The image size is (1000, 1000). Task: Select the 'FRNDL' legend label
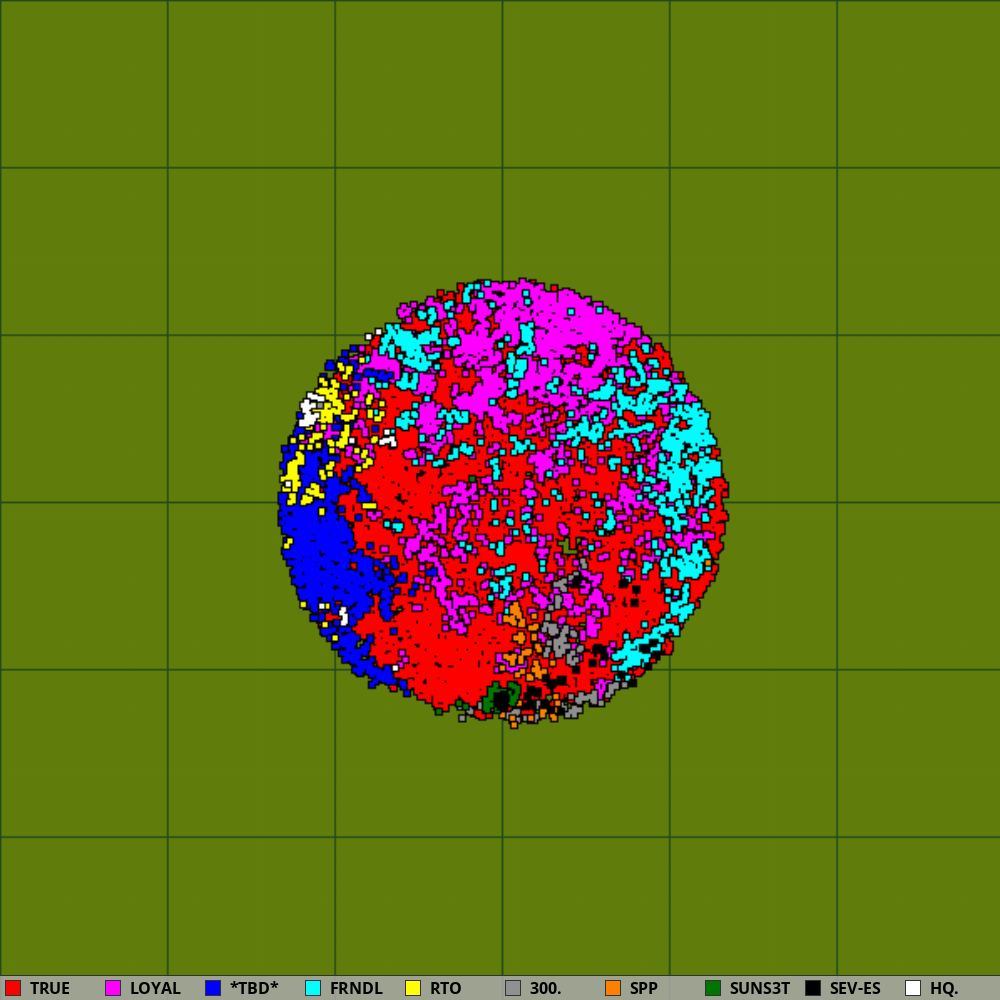pos(357,989)
